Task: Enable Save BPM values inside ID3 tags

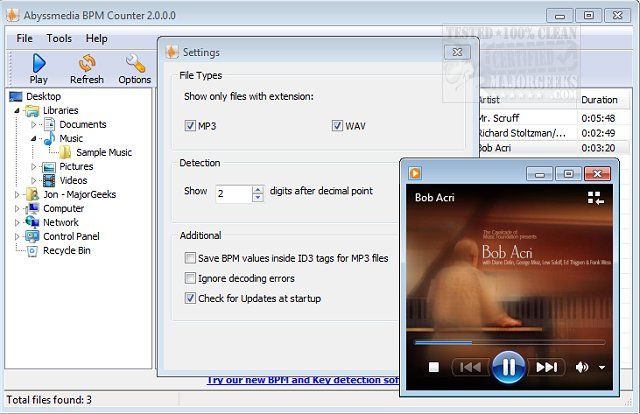Action: click(190, 258)
